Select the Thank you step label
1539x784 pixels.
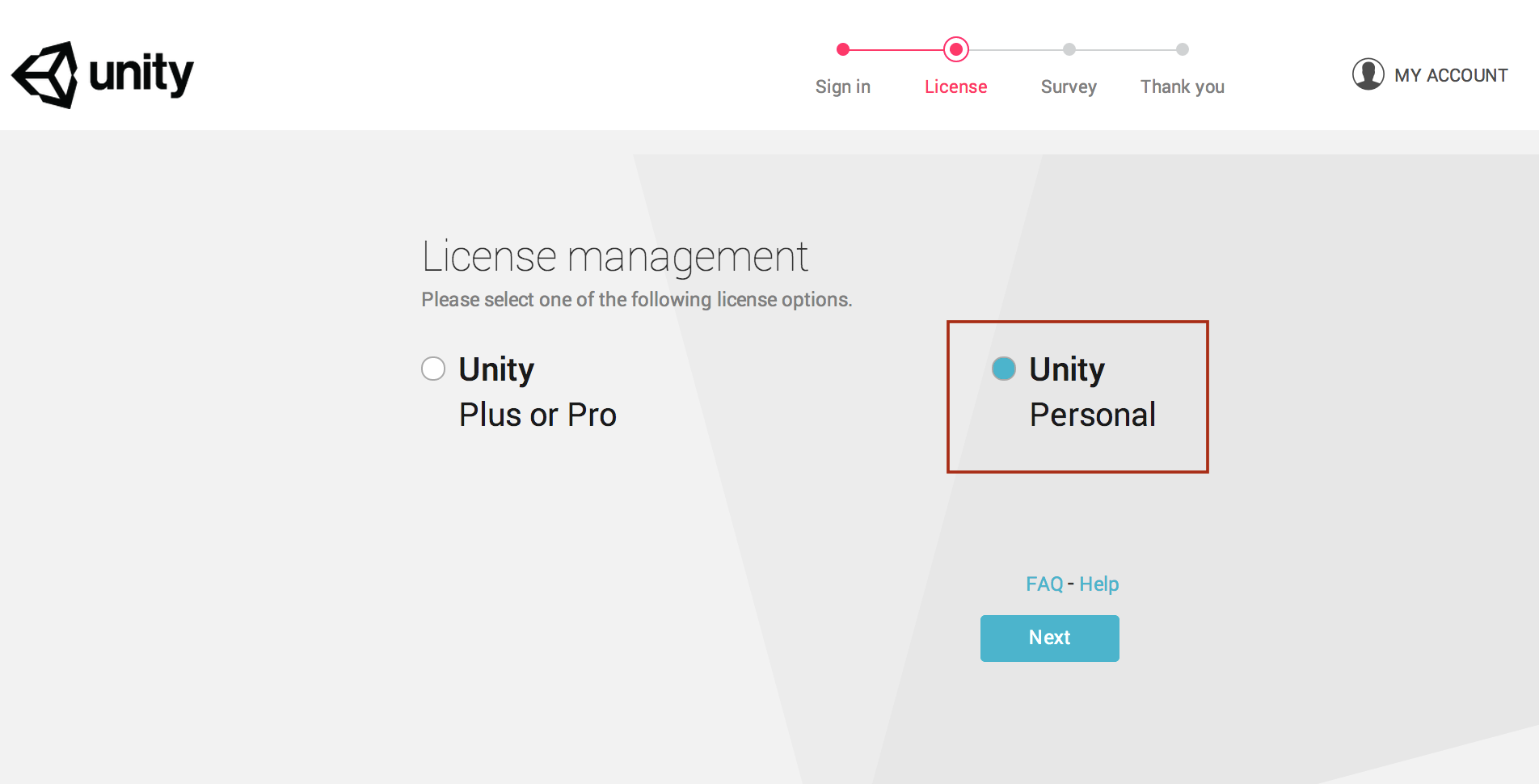[x=1182, y=86]
